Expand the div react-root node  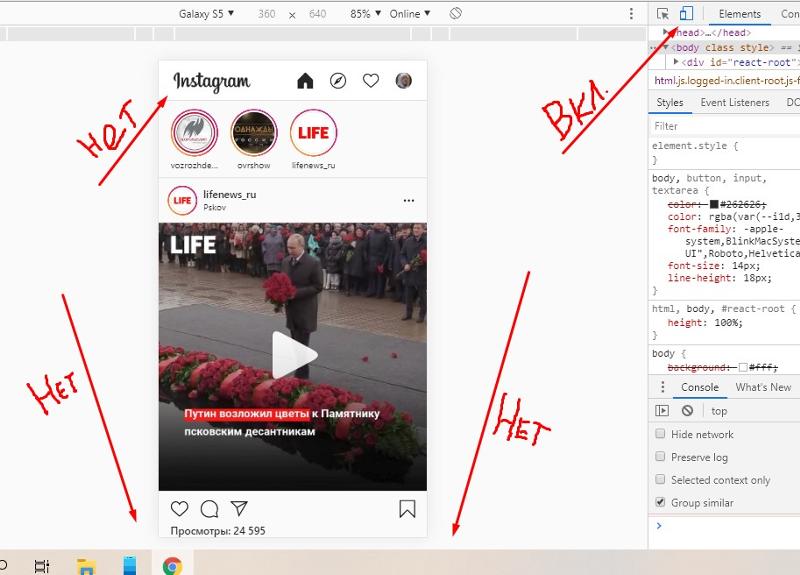click(x=676, y=62)
